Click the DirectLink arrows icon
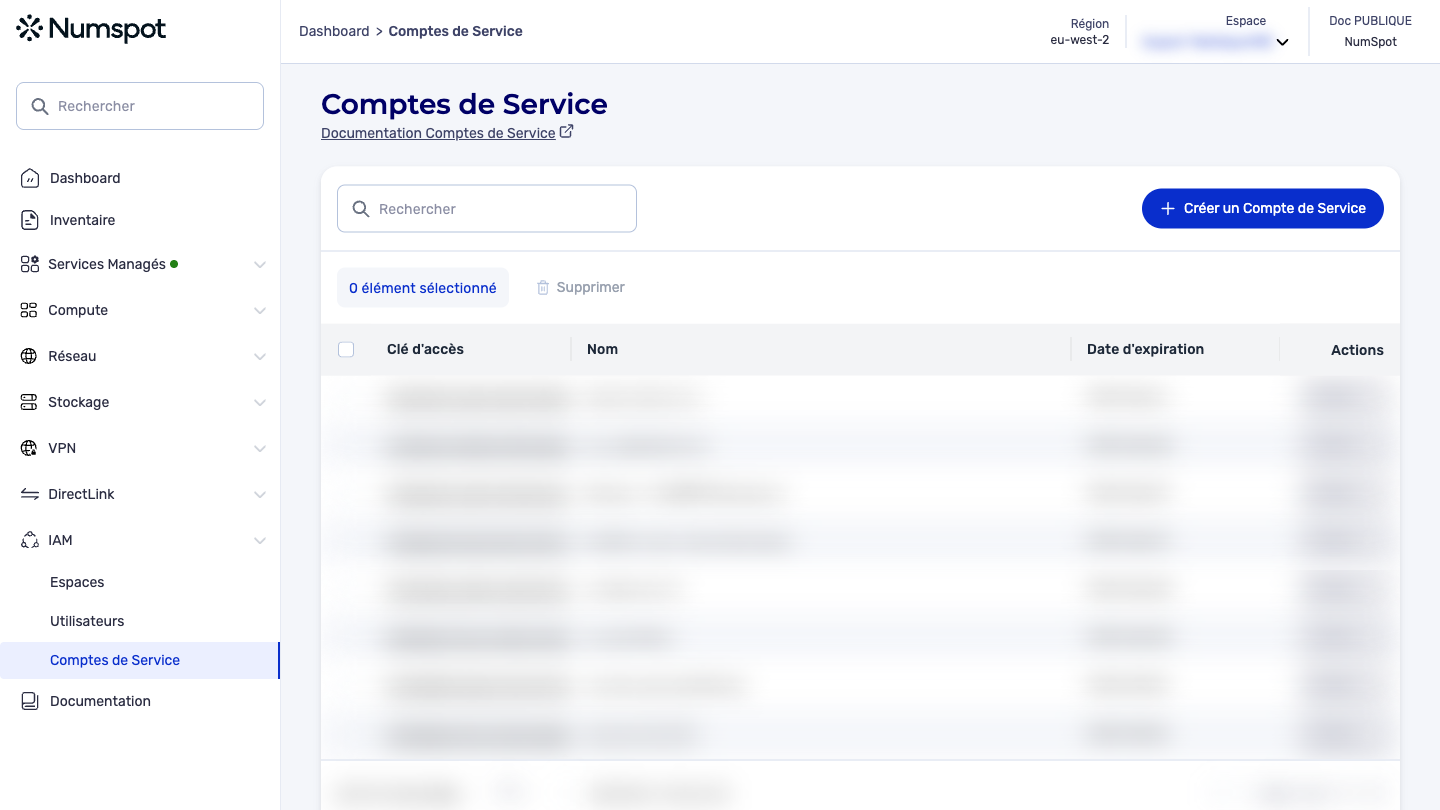 [29, 494]
